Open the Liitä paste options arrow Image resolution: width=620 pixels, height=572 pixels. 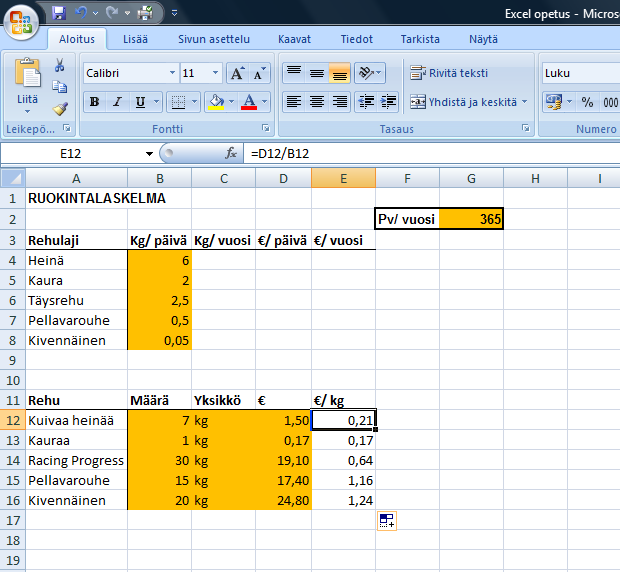[x=27, y=112]
